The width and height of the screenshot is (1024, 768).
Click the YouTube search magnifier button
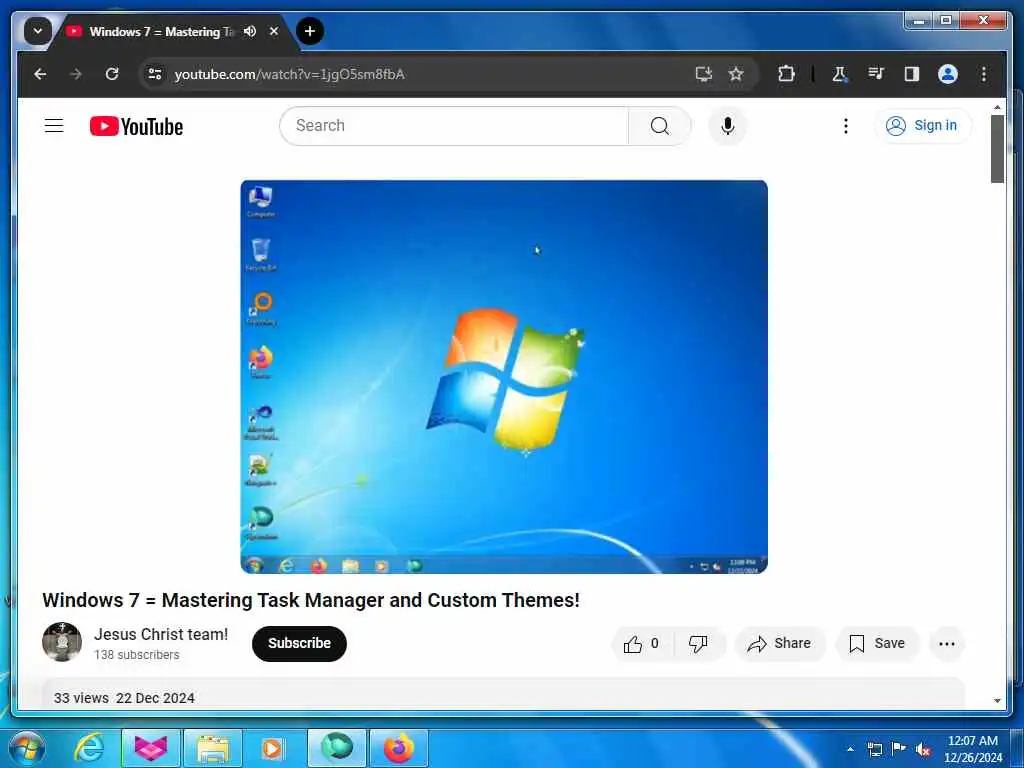pyautogui.click(x=660, y=125)
